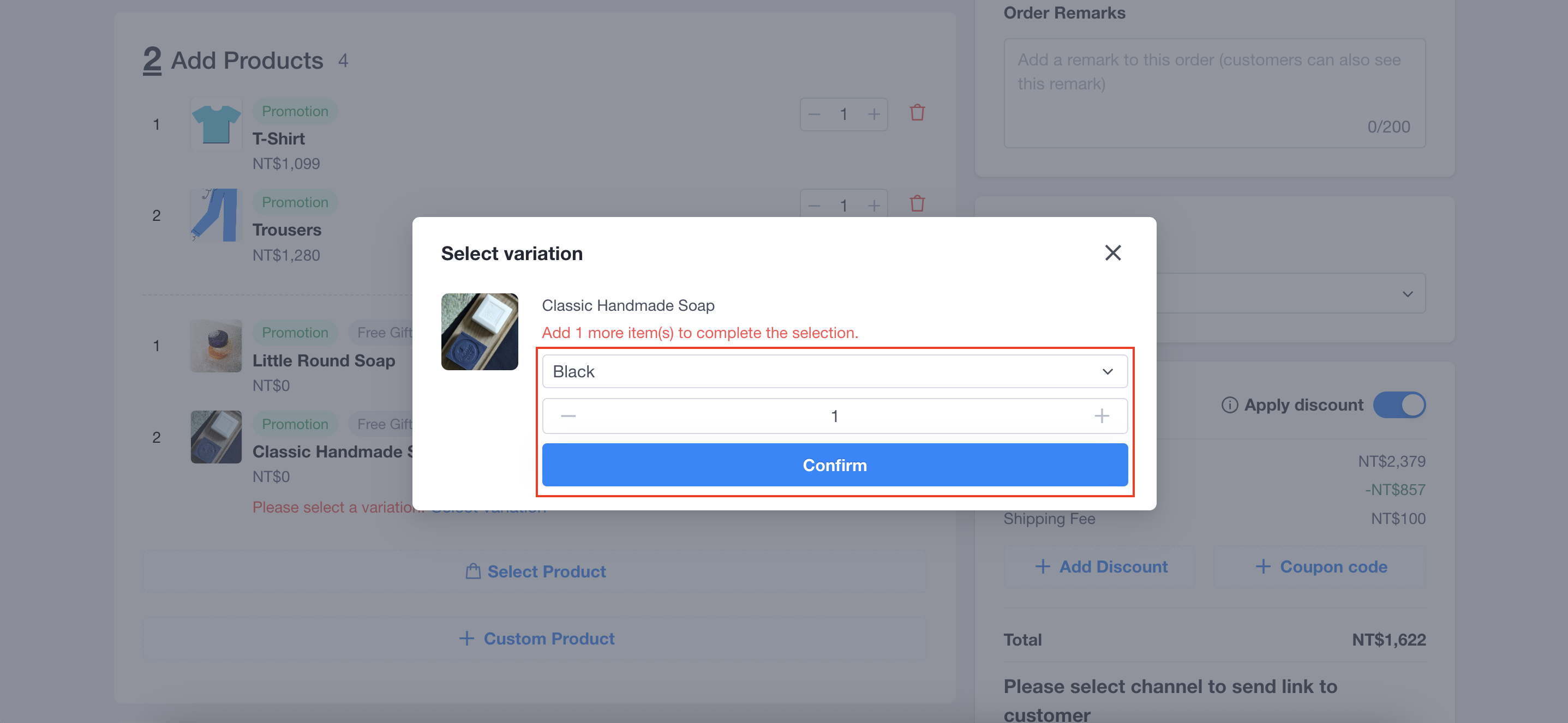This screenshot has height=723, width=1568.
Task: Click the Apply discount info icon
Action: click(x=1229, y=405)
